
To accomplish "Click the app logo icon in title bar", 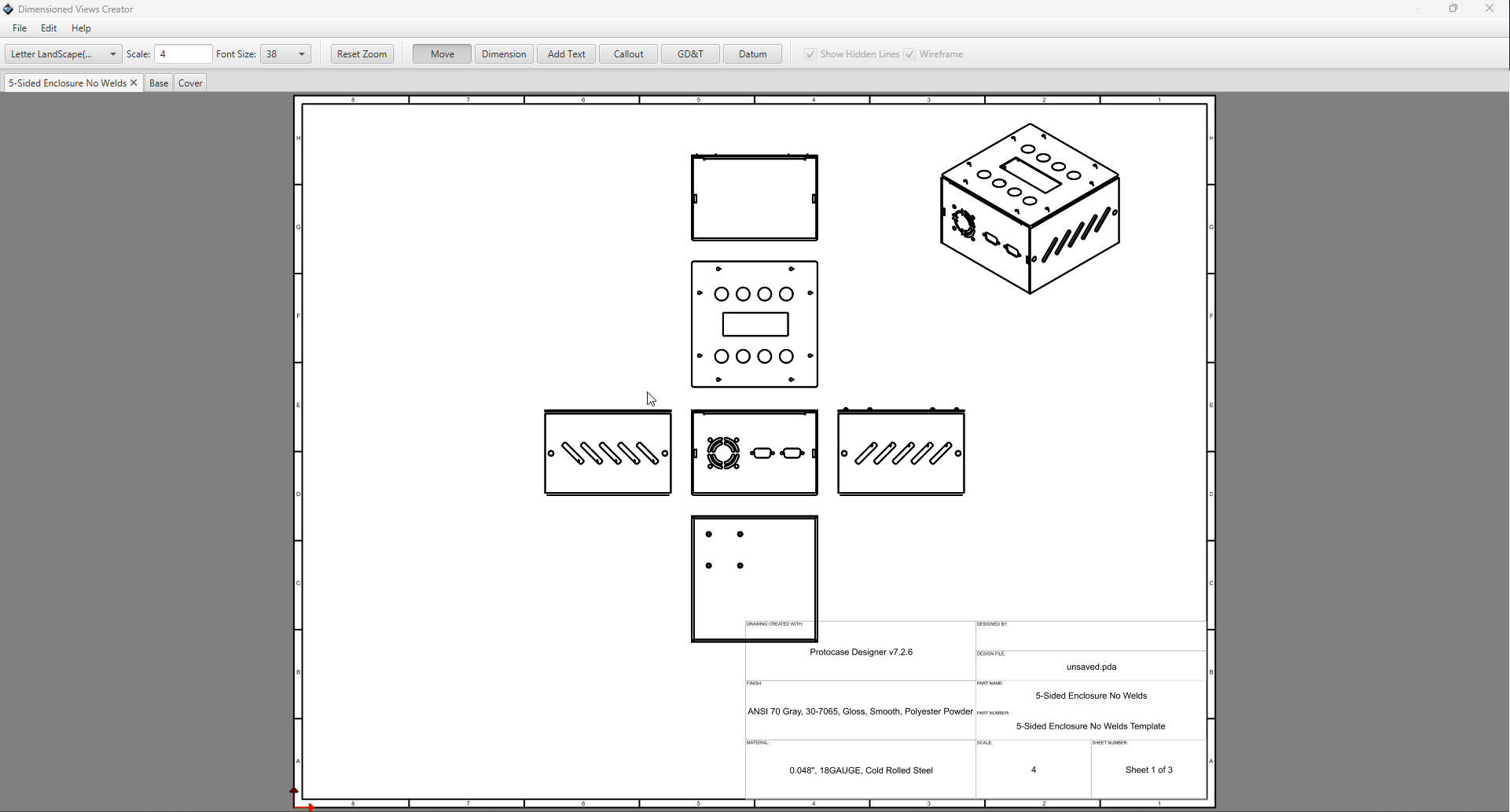I will pyautogui.click(x=9, y=9).
